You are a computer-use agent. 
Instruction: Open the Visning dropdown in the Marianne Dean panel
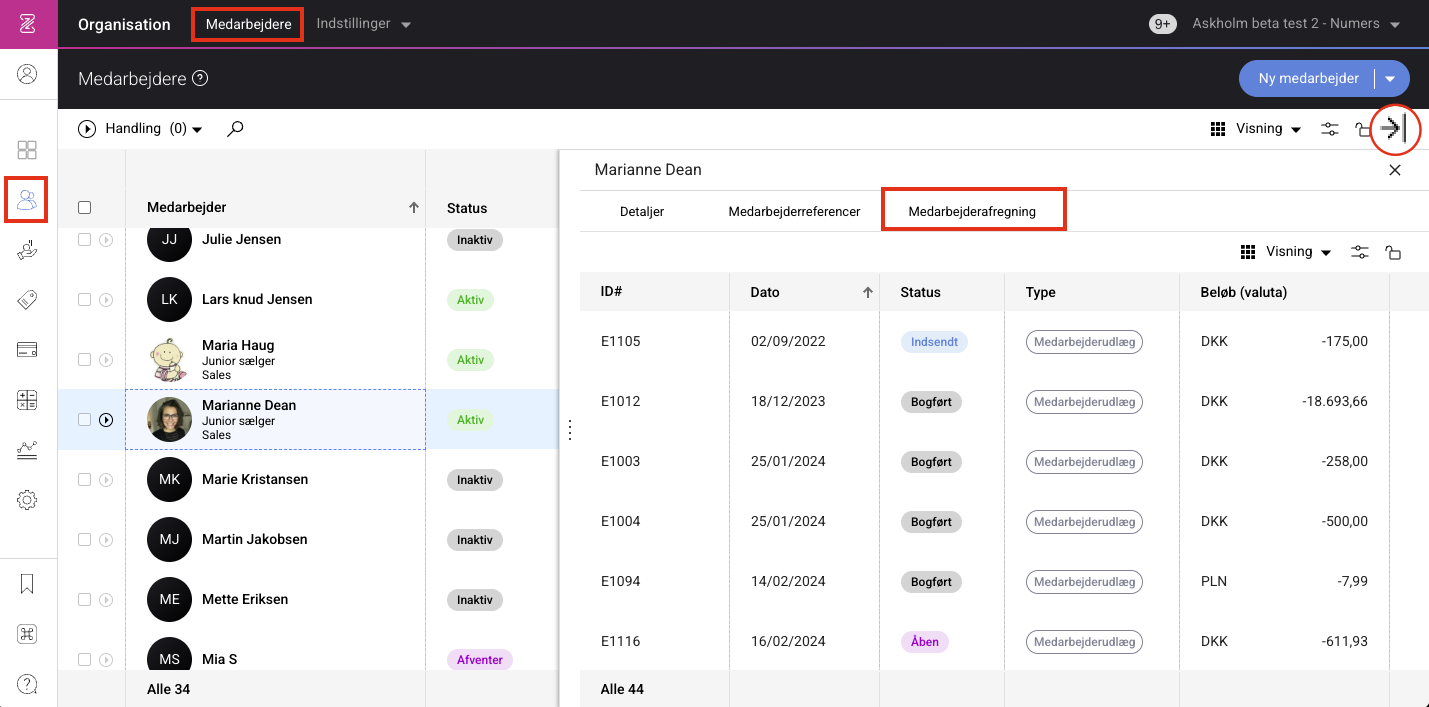[x=1286, y=252]
